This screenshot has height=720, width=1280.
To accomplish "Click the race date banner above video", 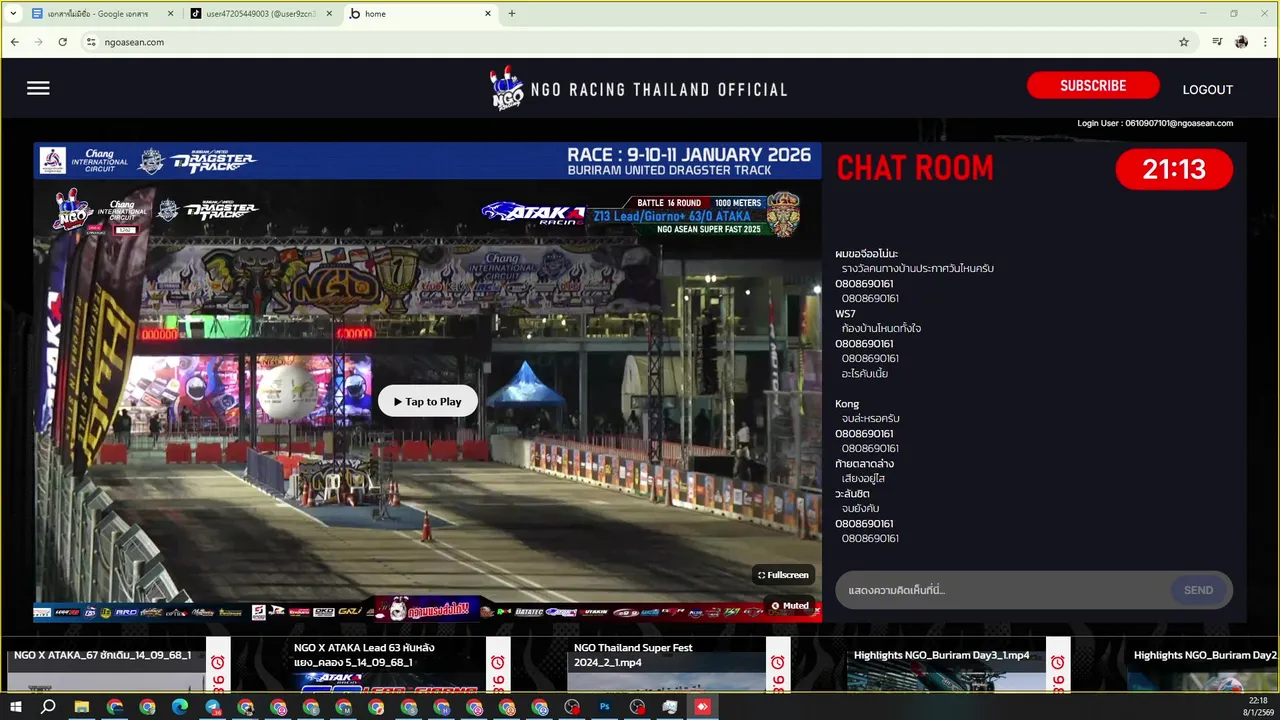I will coord(427,161).
